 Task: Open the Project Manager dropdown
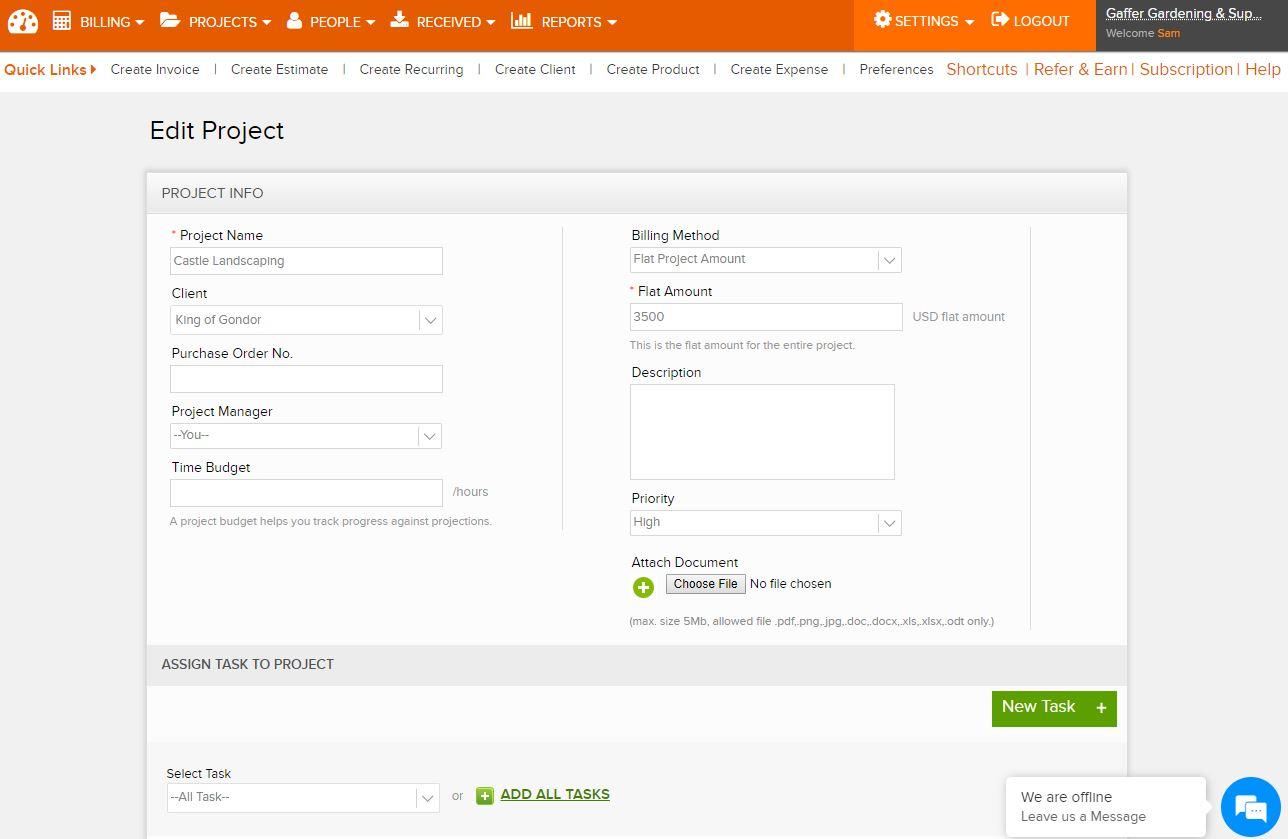[x=306, y=436]
